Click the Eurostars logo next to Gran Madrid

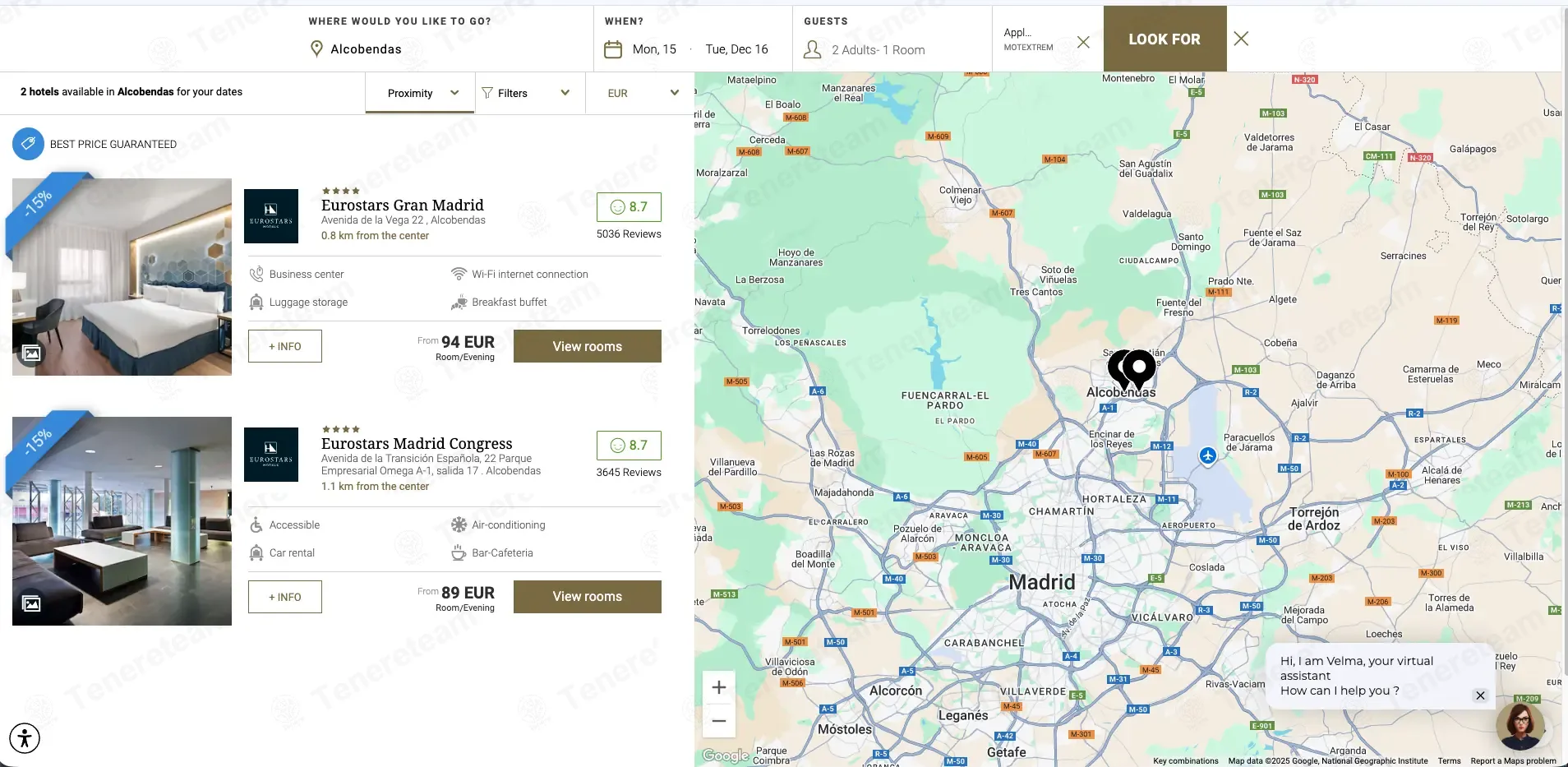[271, 216]
